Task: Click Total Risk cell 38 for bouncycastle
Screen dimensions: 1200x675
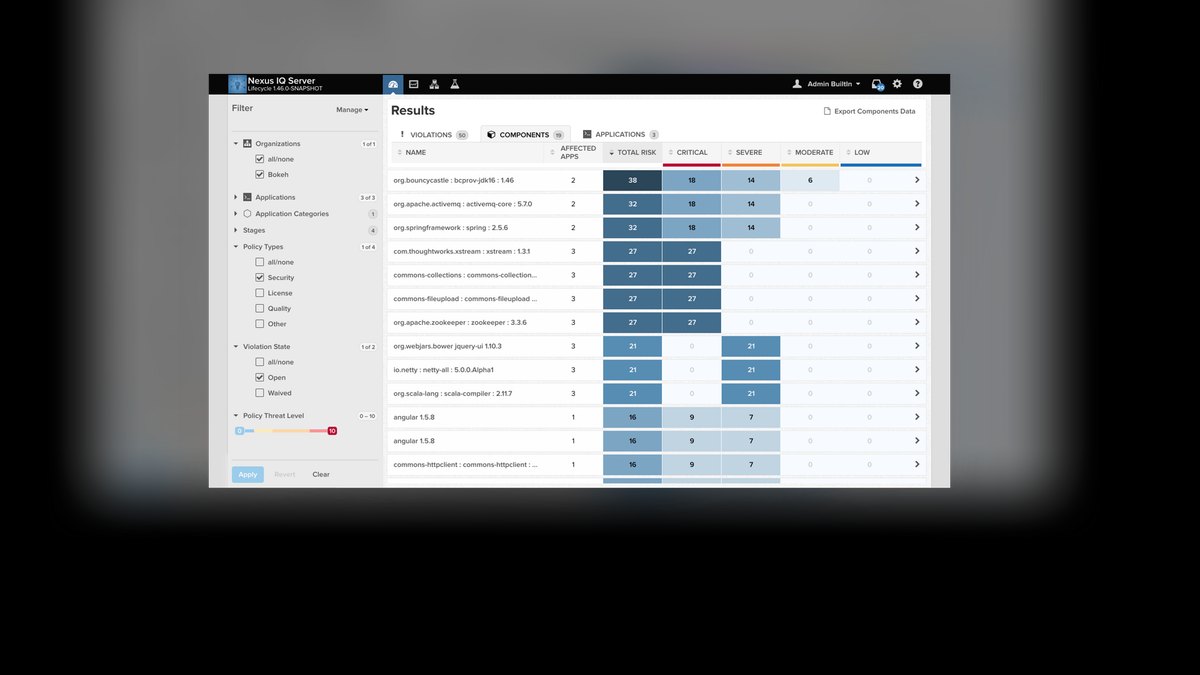Action: point(632,180)
